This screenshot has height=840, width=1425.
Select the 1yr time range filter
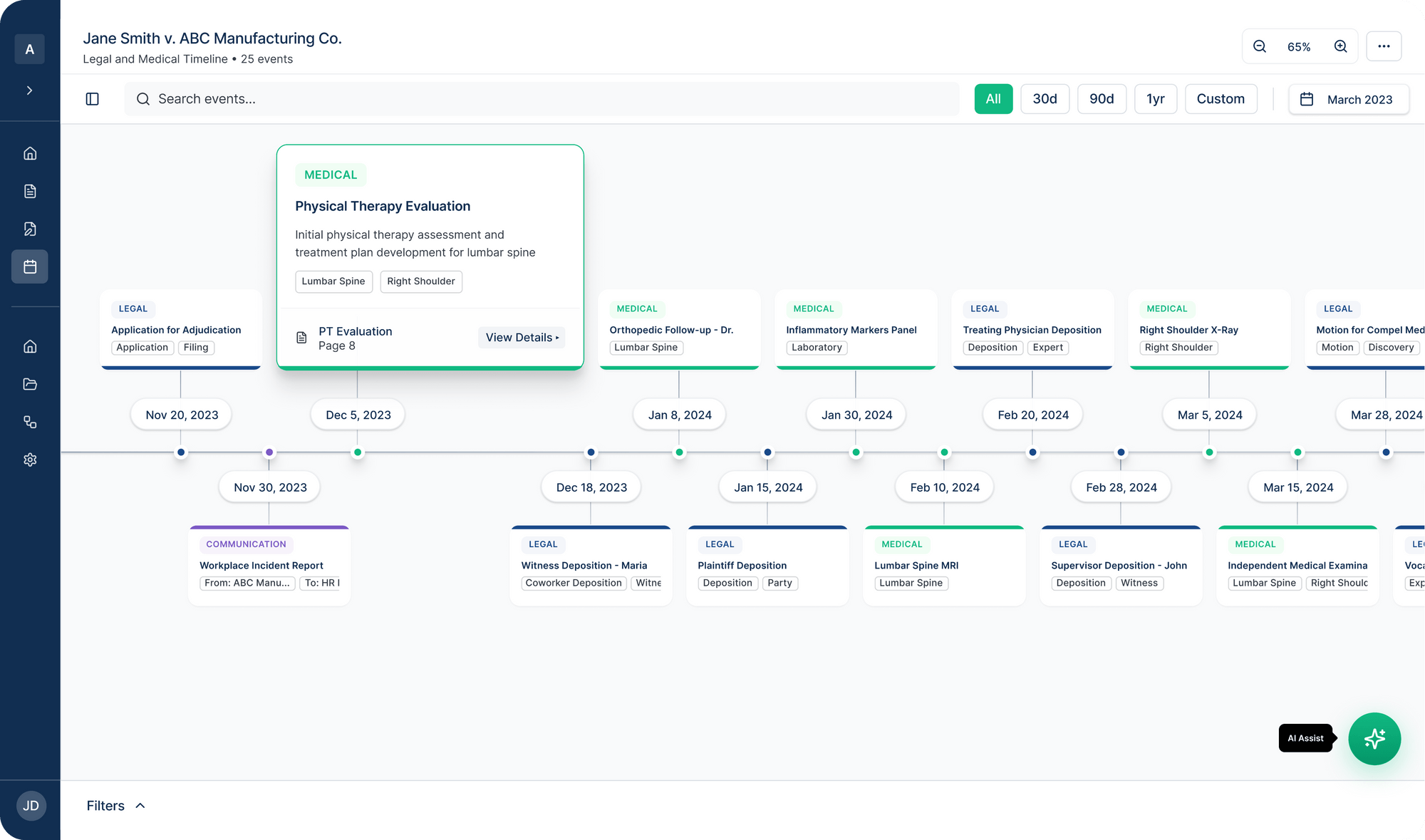pyautogui.click(x=1155, y=99)
